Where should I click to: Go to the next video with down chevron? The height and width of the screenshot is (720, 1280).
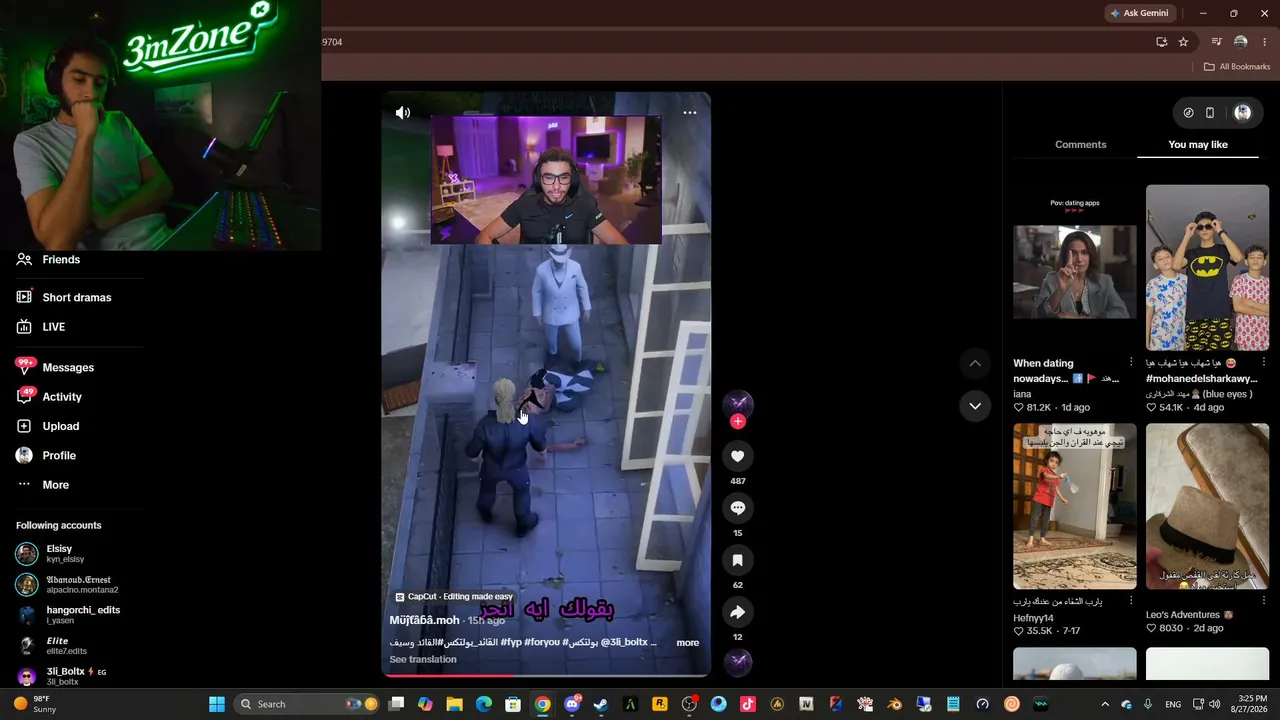tap(975, 406)
